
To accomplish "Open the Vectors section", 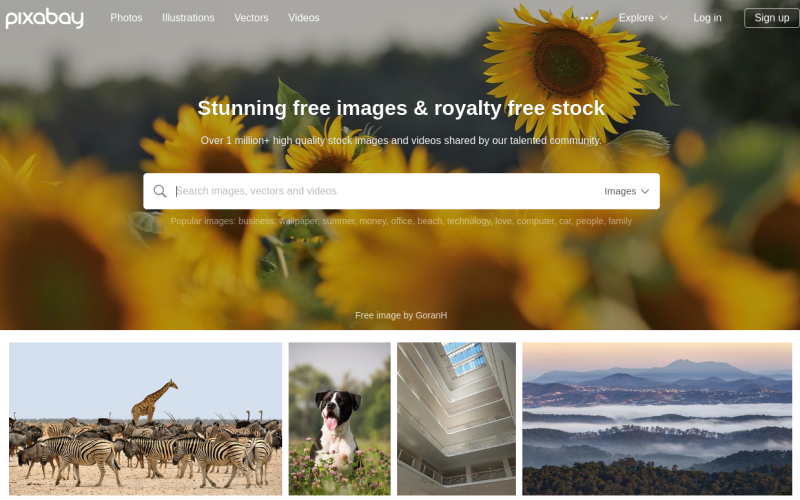I will tap(251, 18).
